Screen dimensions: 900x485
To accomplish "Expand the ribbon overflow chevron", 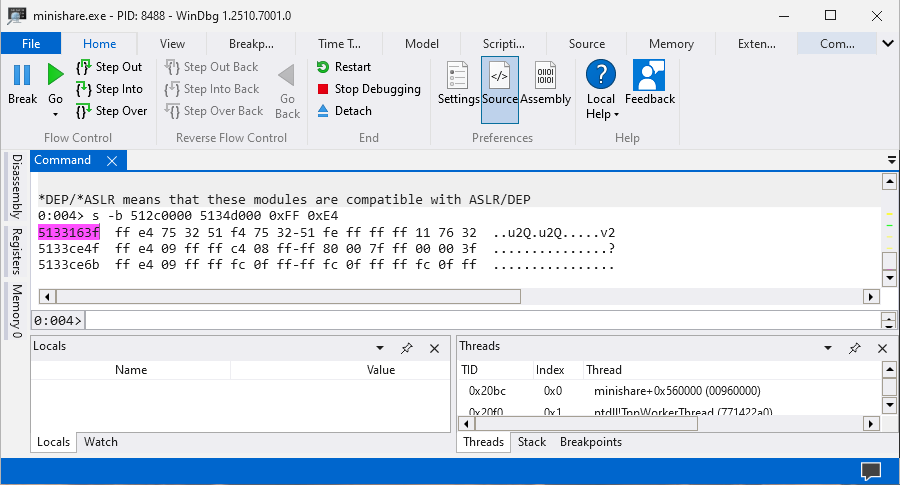I will [x=889, y=44].
